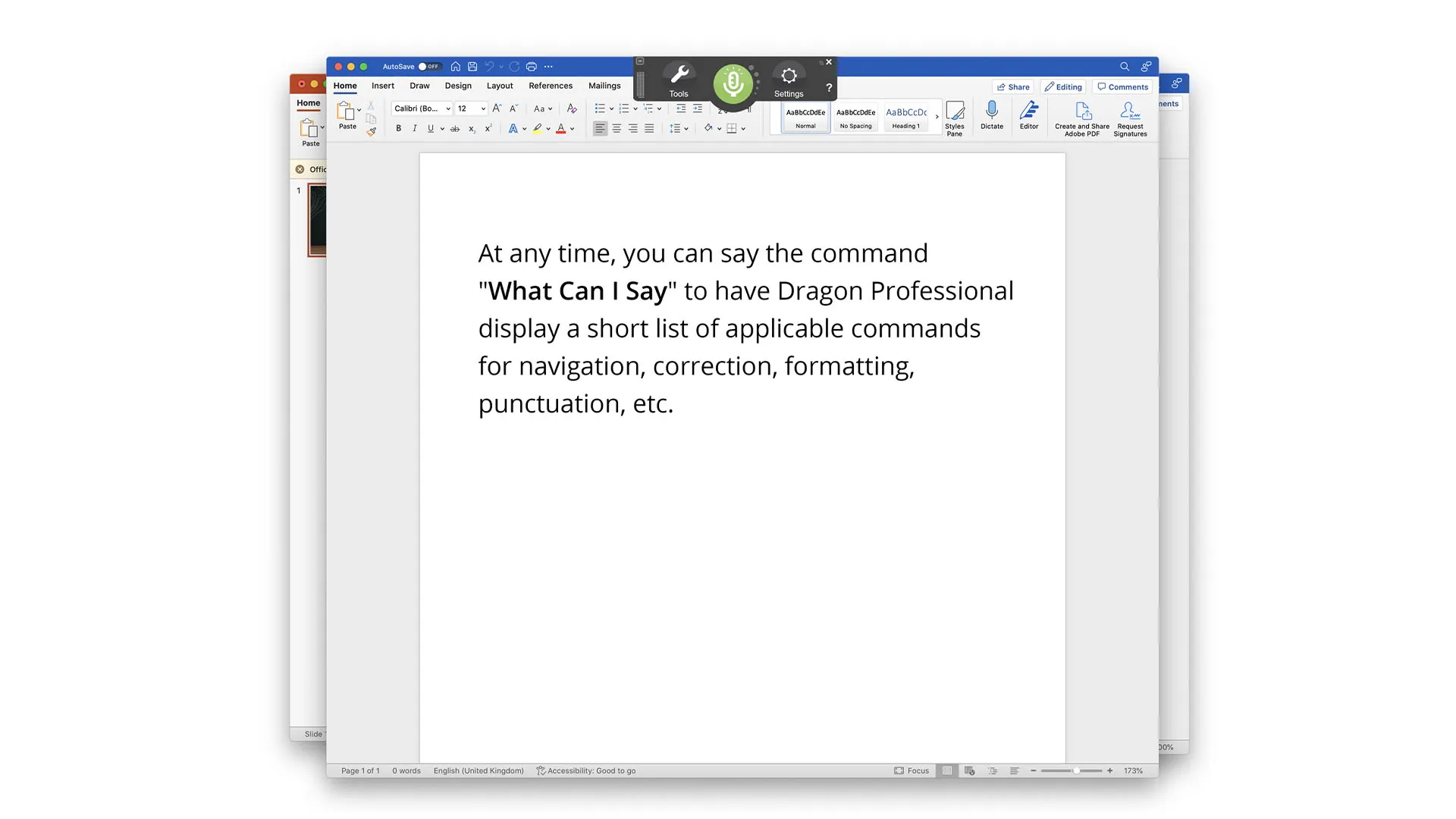Screen dimensions: 1456x819
Task: Toggle bold formatting
Action: pos(398,129)
